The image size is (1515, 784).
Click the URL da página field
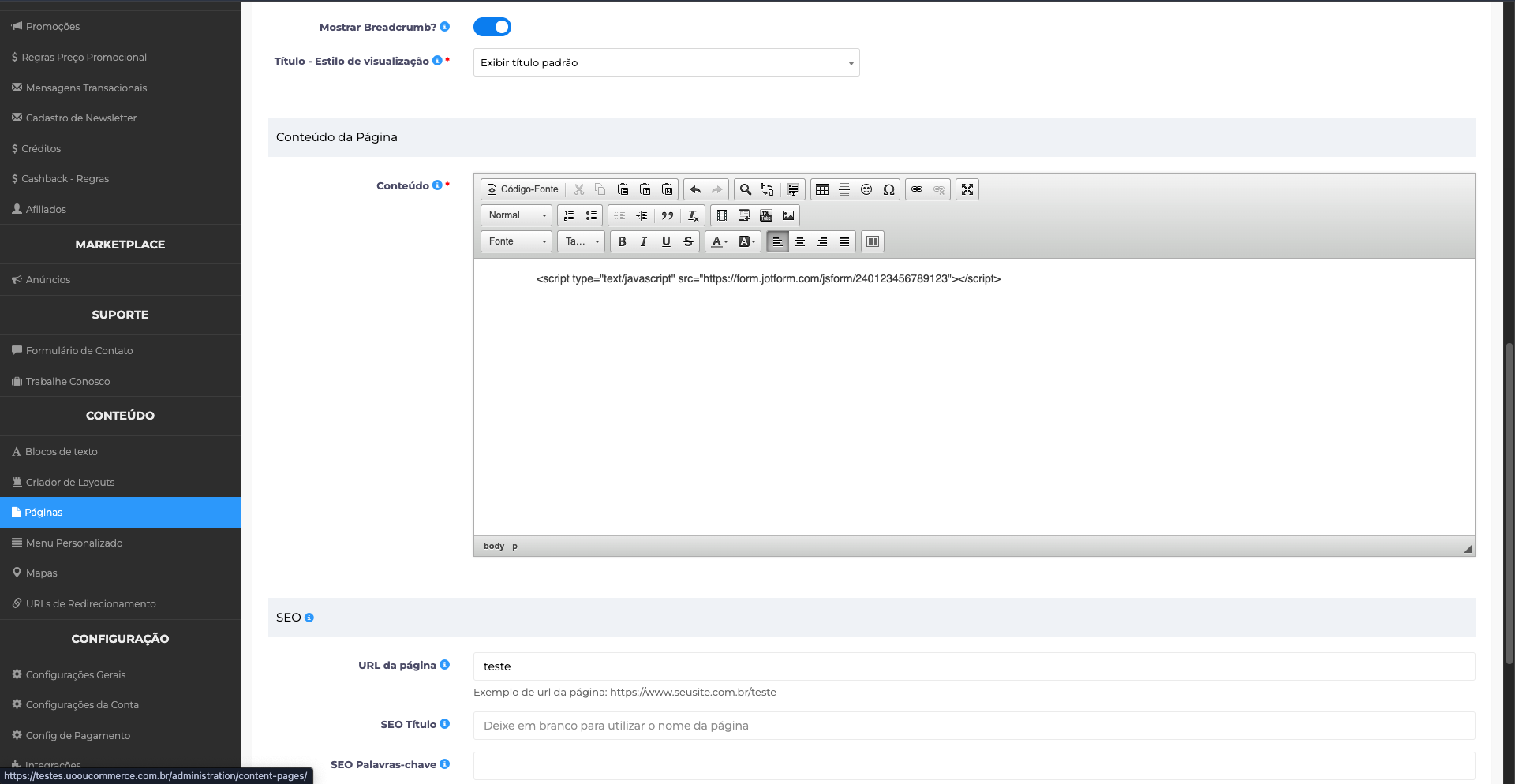coord(974,666)
